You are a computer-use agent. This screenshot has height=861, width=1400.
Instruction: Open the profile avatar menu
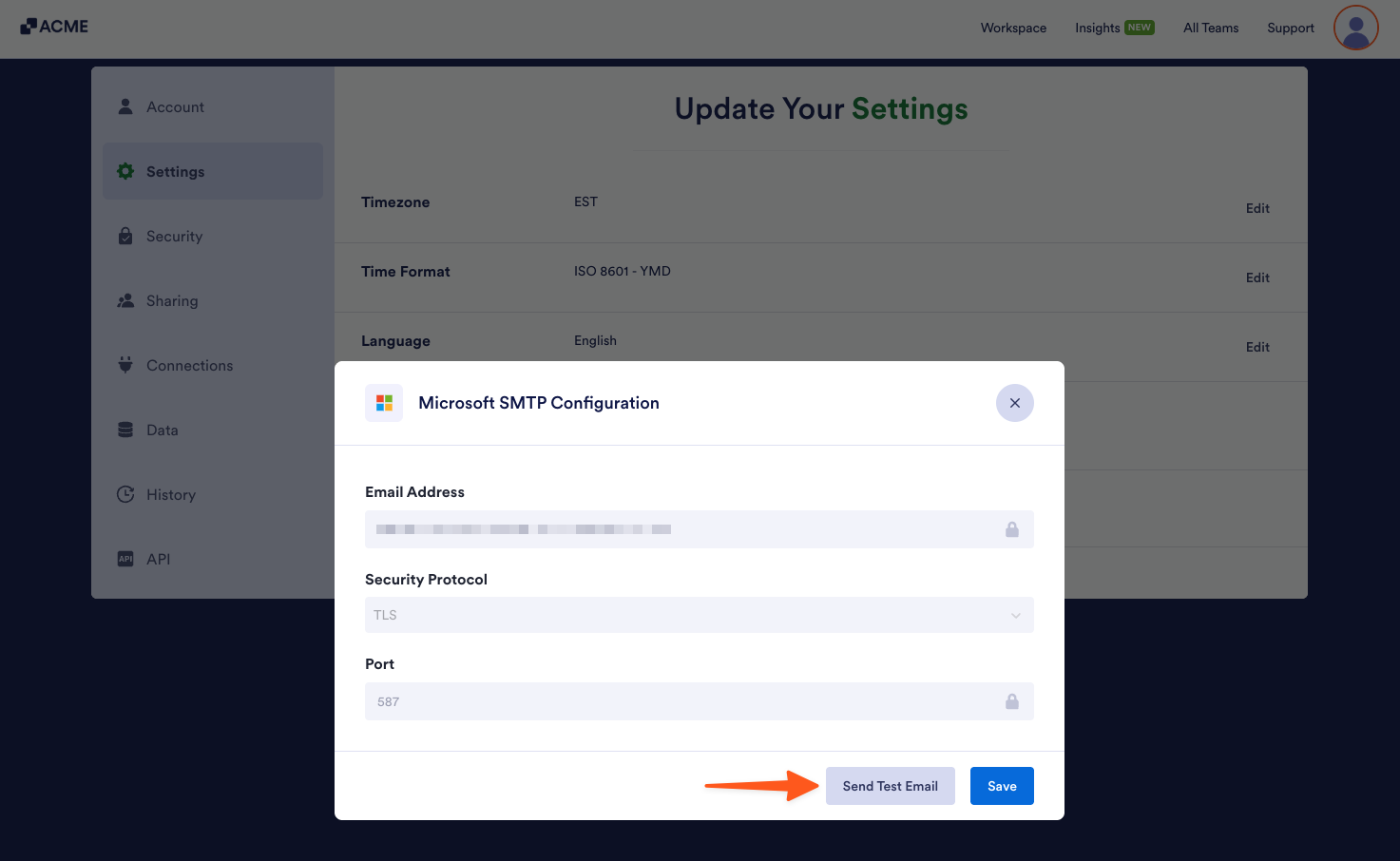(x=1355, y=28)
